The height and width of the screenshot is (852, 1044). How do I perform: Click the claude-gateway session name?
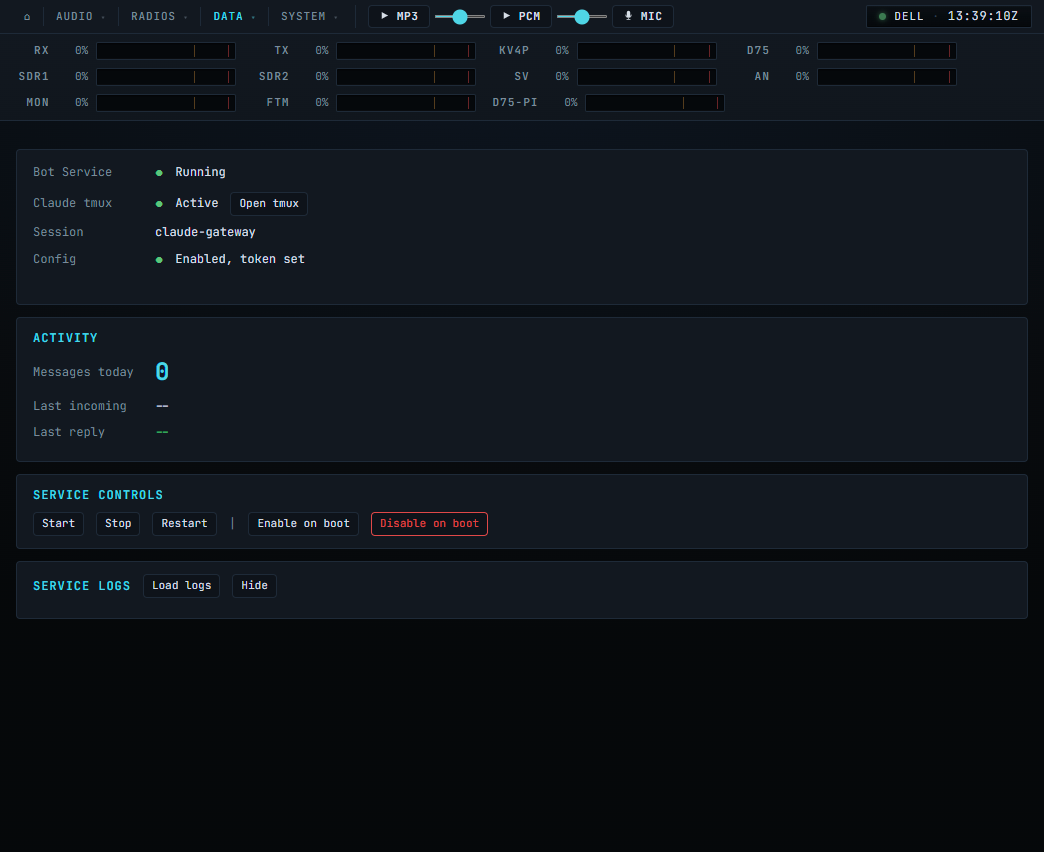(205, 232)
